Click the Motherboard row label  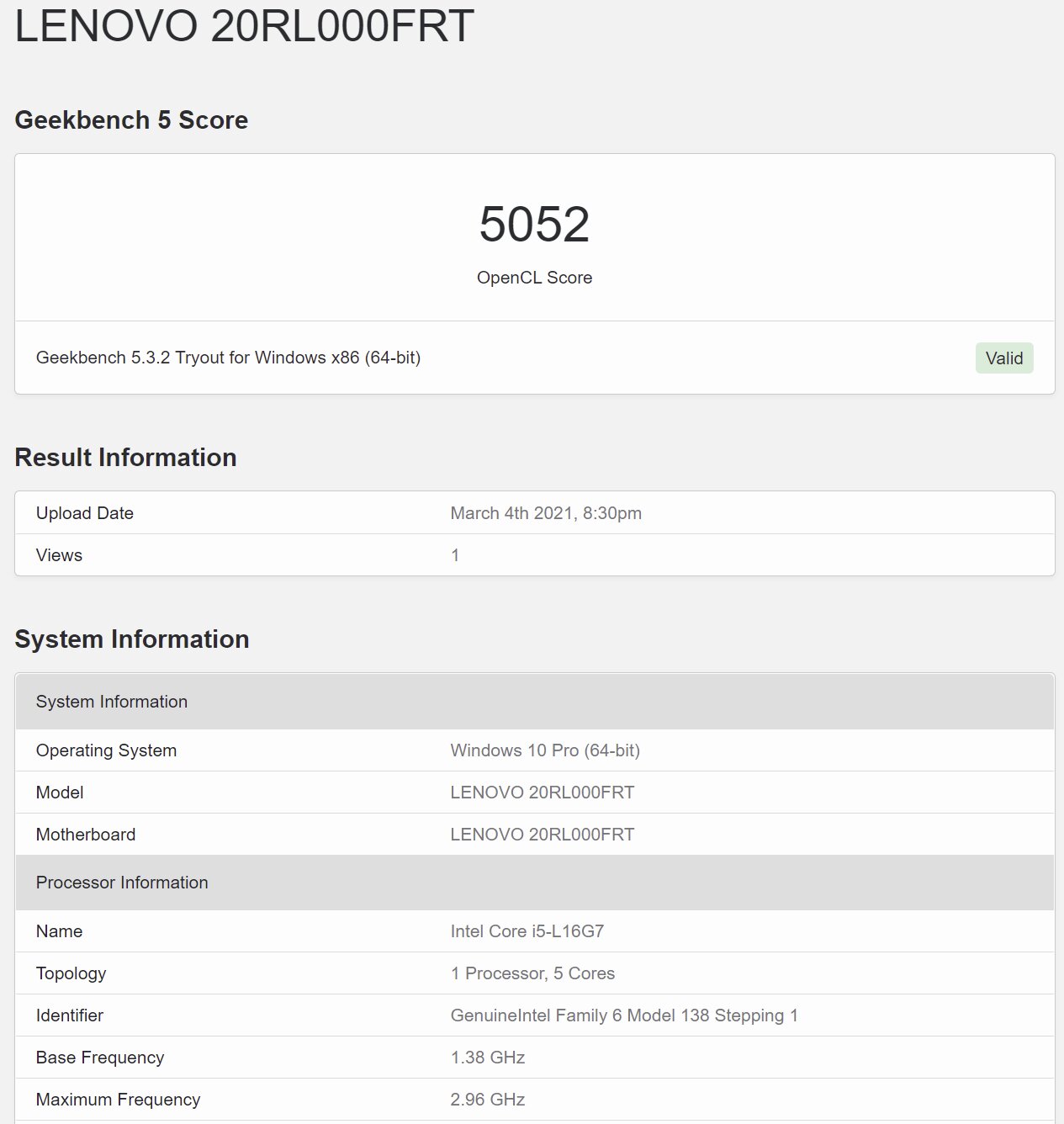[x=86, y=835]
